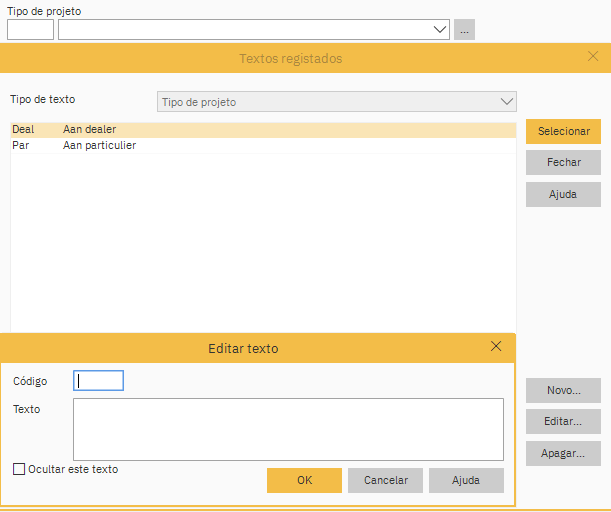The width and height of the screenshot is (611, 512).
Task: Click inside the Texto text area
Action: click(288, 429)
